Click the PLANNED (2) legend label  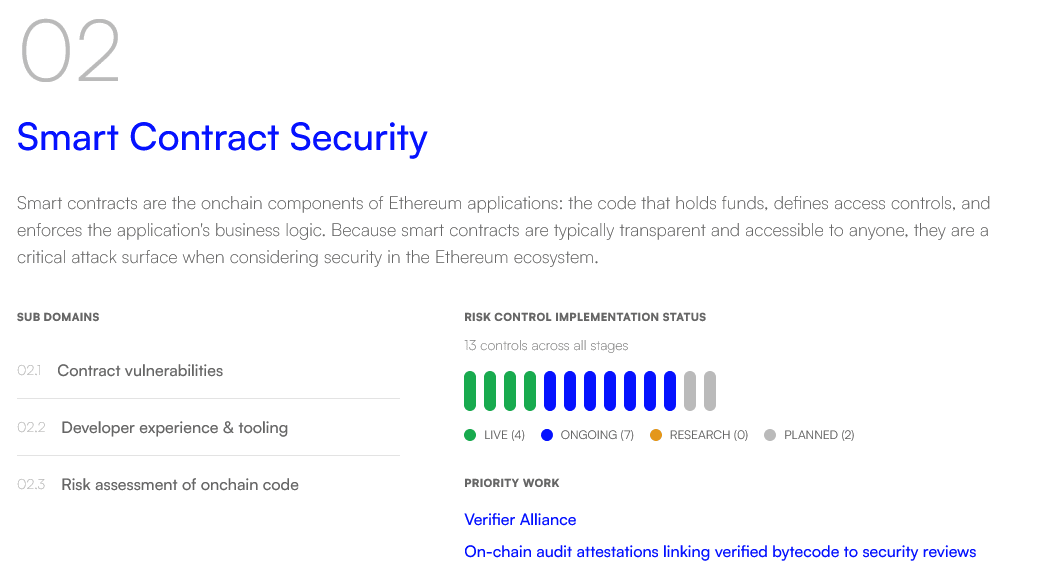[819, 435]
